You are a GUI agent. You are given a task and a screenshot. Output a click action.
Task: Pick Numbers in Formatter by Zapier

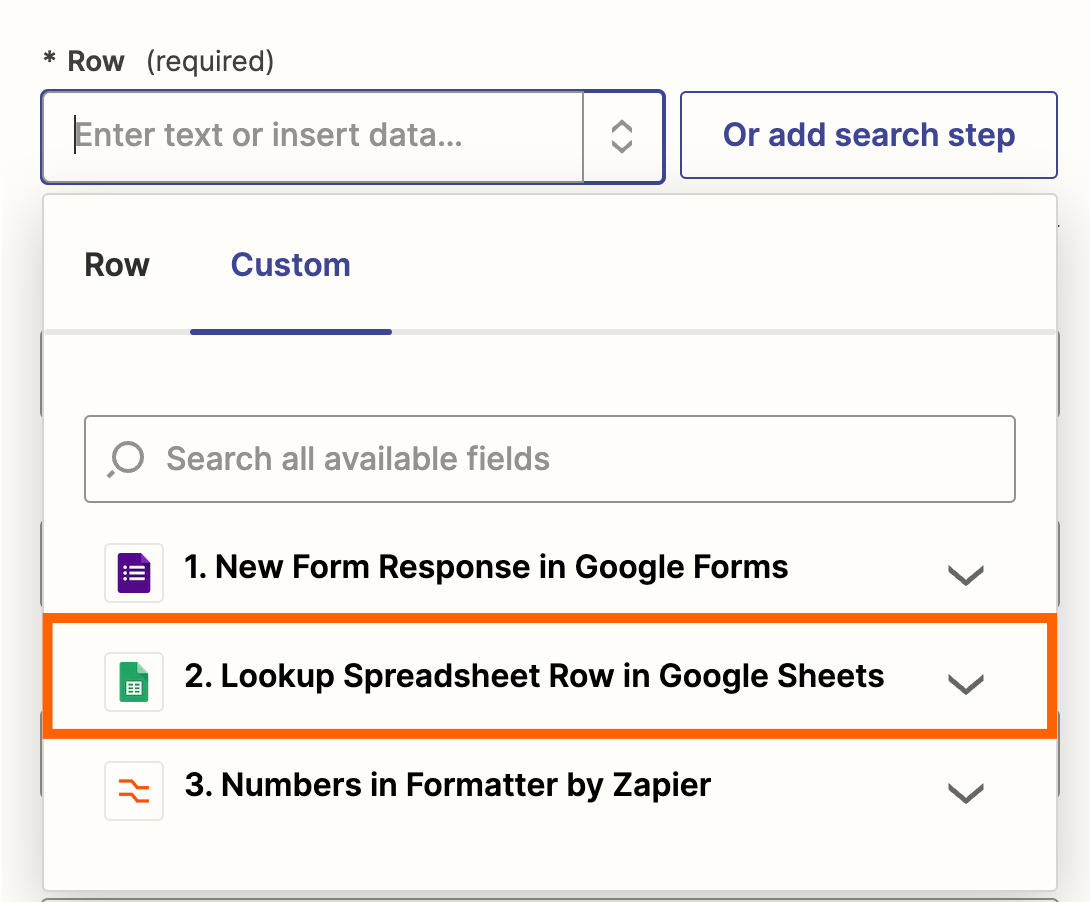point(448,785)
